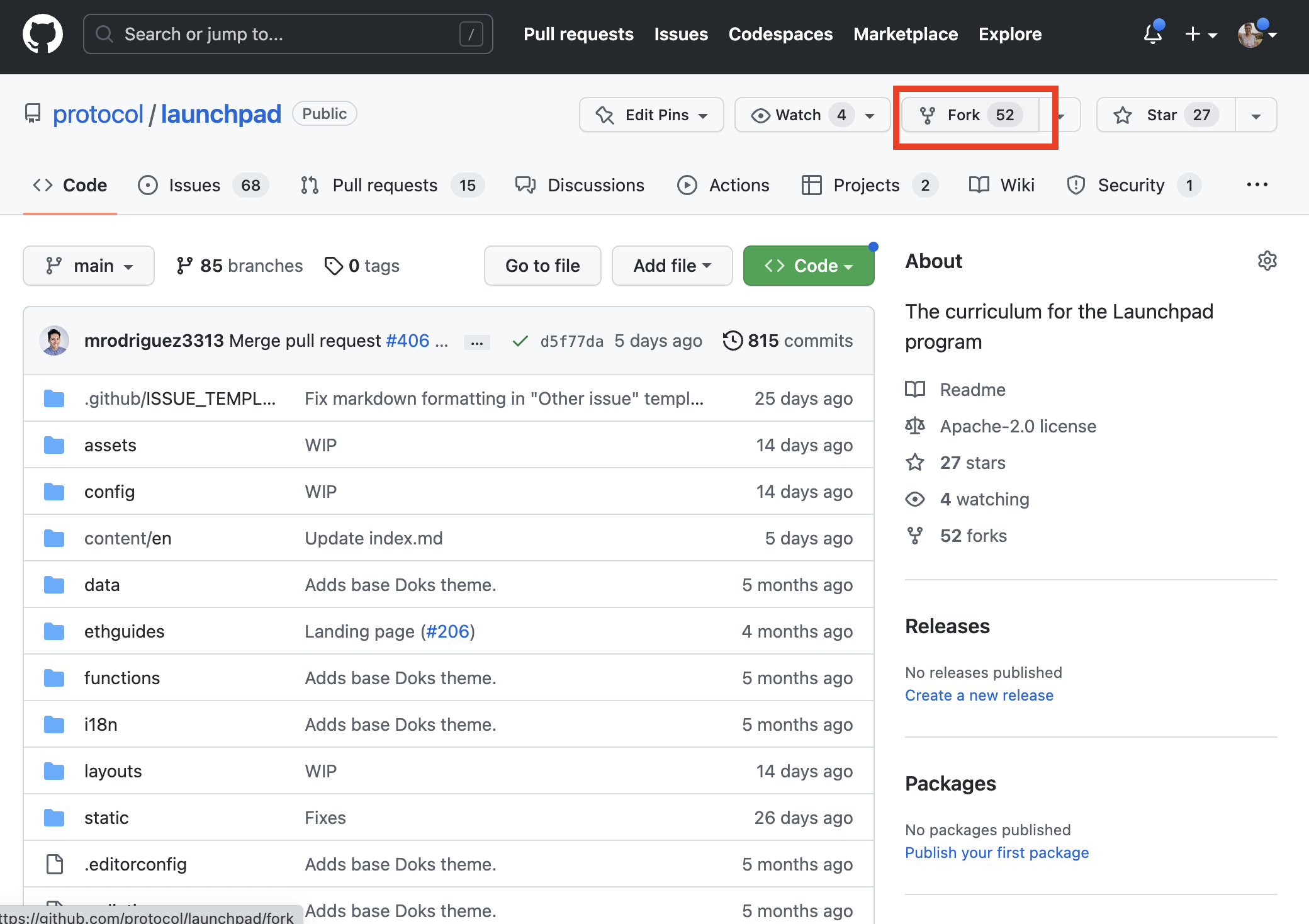
Task: Click Publish your first package
Action: point(997,853)
